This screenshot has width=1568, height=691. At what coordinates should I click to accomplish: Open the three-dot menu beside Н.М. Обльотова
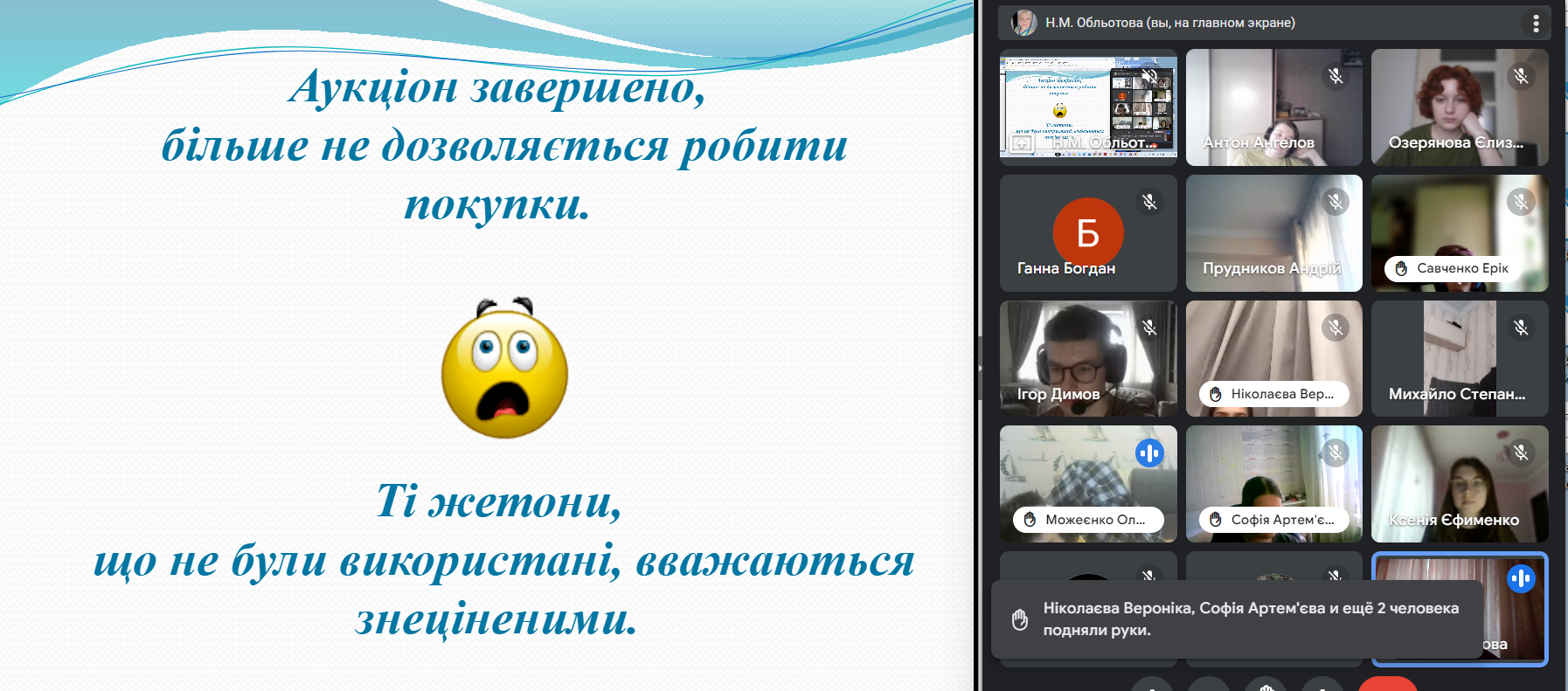click(1536, 24)
